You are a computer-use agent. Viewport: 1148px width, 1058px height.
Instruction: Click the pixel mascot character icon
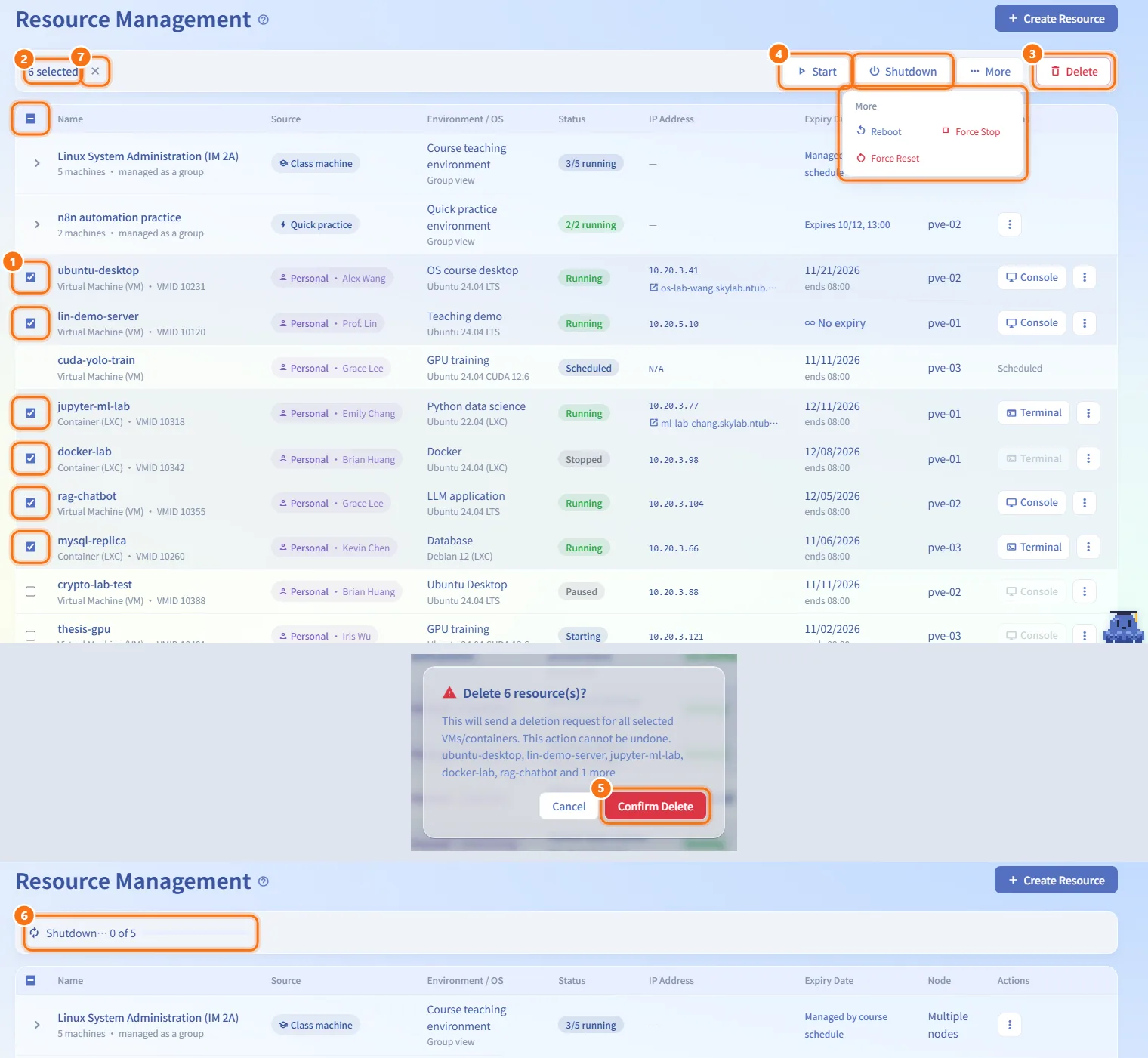1124,627
